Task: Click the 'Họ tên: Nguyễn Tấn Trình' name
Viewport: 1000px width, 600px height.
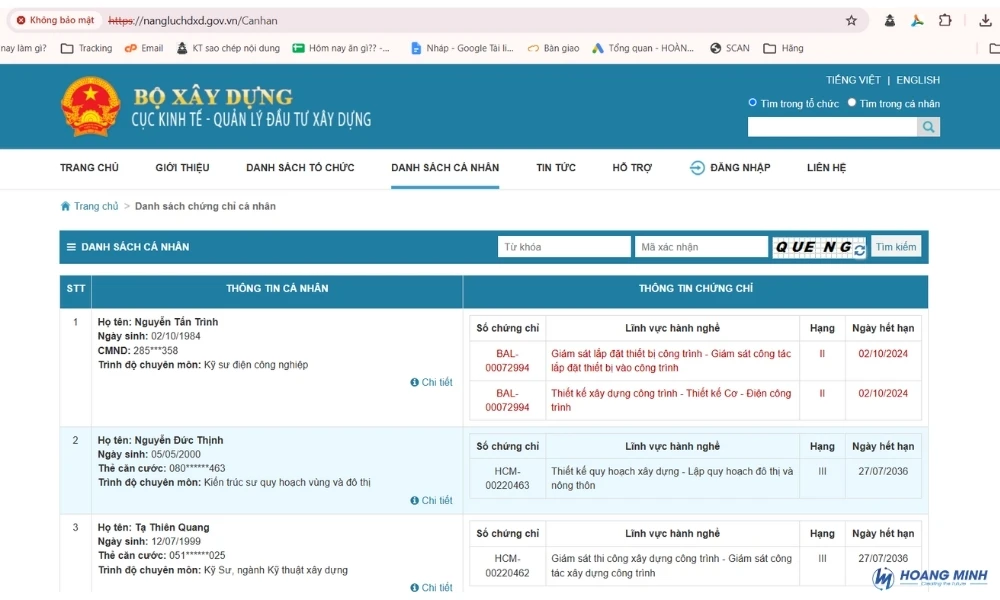Action: click(x=158, y=322)
